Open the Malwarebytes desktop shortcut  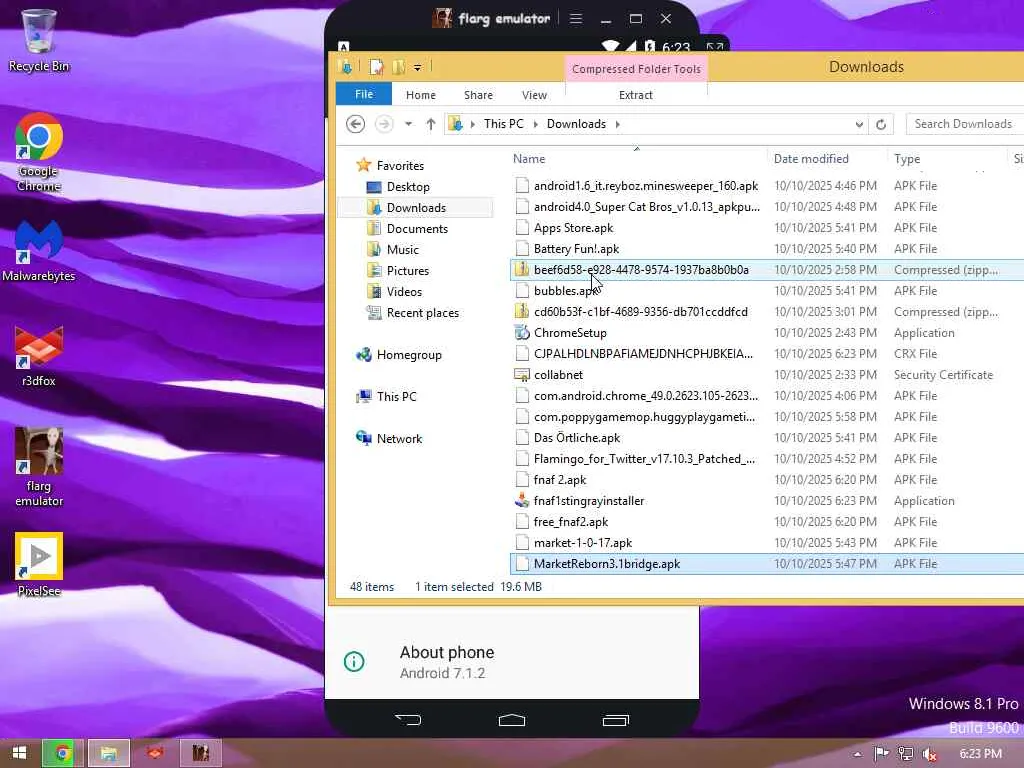click(x=39, y=251)
